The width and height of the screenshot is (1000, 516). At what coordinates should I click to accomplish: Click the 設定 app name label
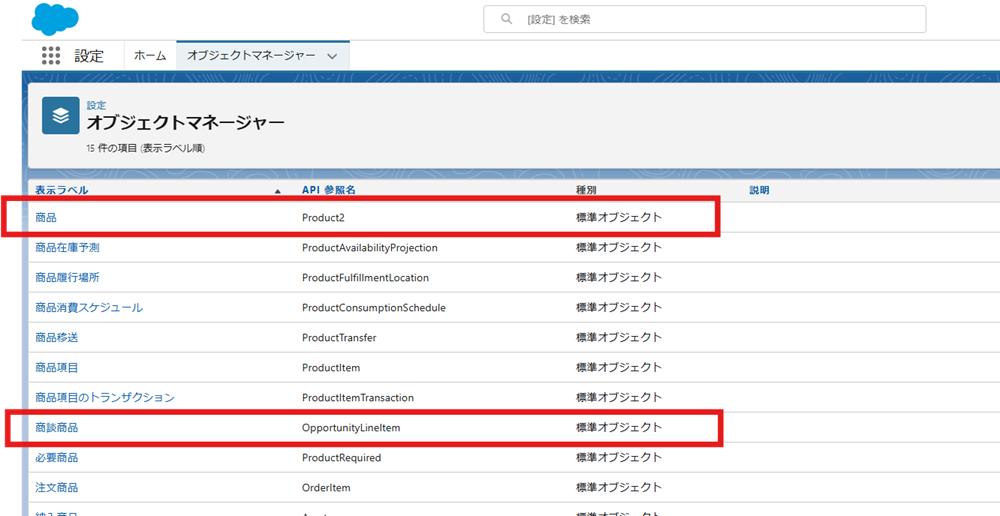click(89, 55)
